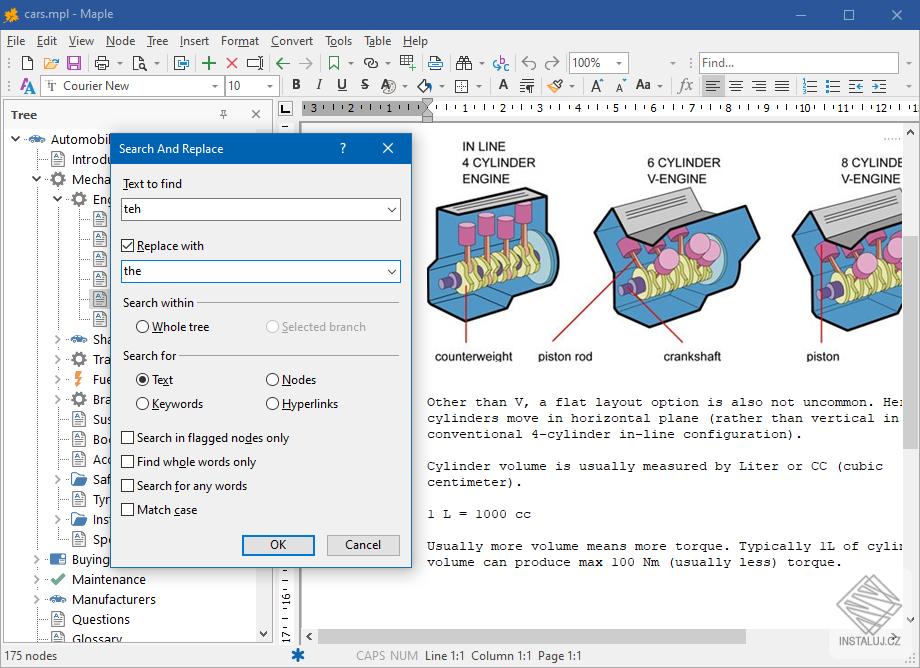Image resolution: width=920 pixels, height=668 pixels.
Task: Check the Match case option
Action: [x=127, y=510]
